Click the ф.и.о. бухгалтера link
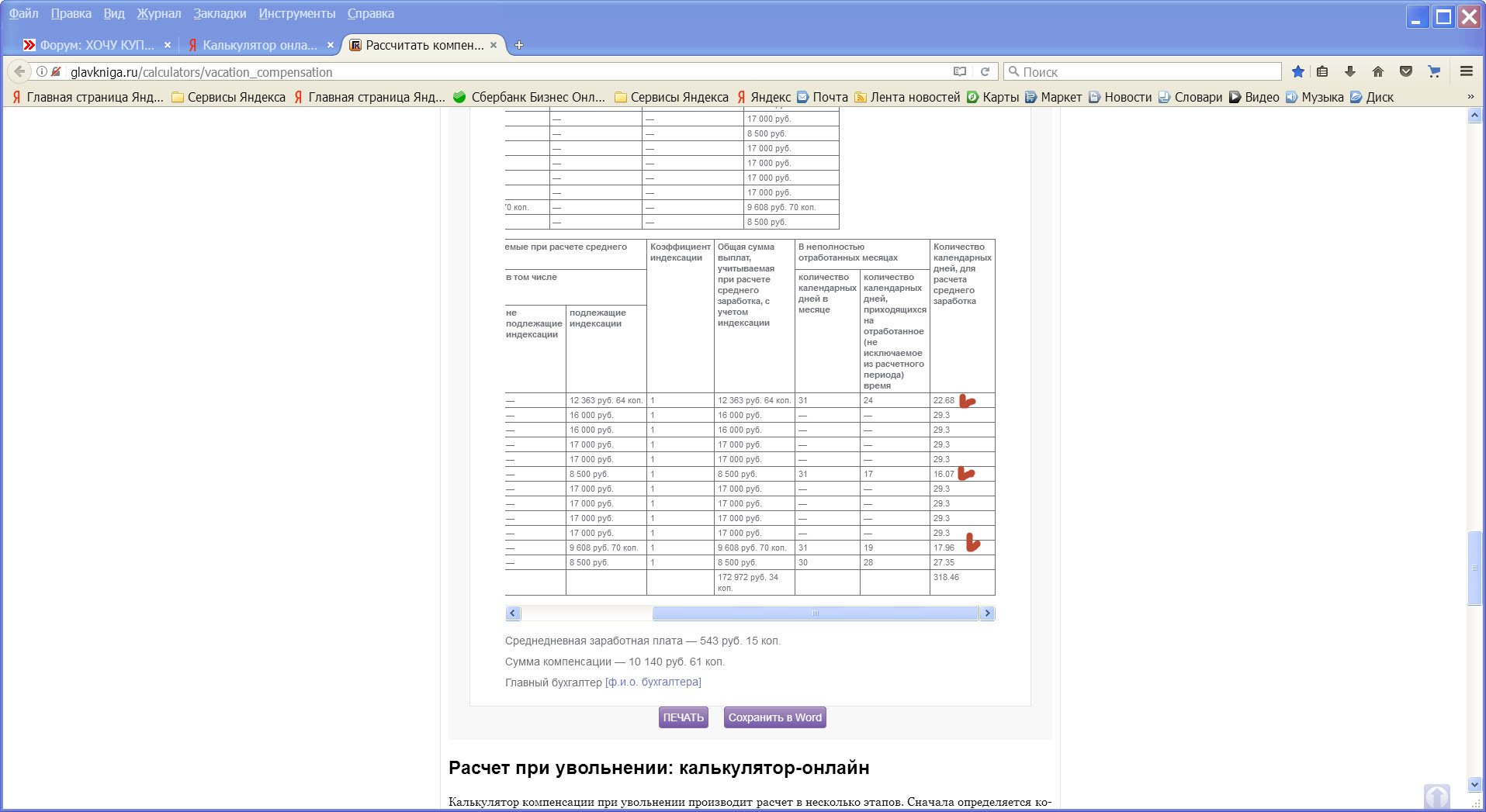 [x=653, y=682]
